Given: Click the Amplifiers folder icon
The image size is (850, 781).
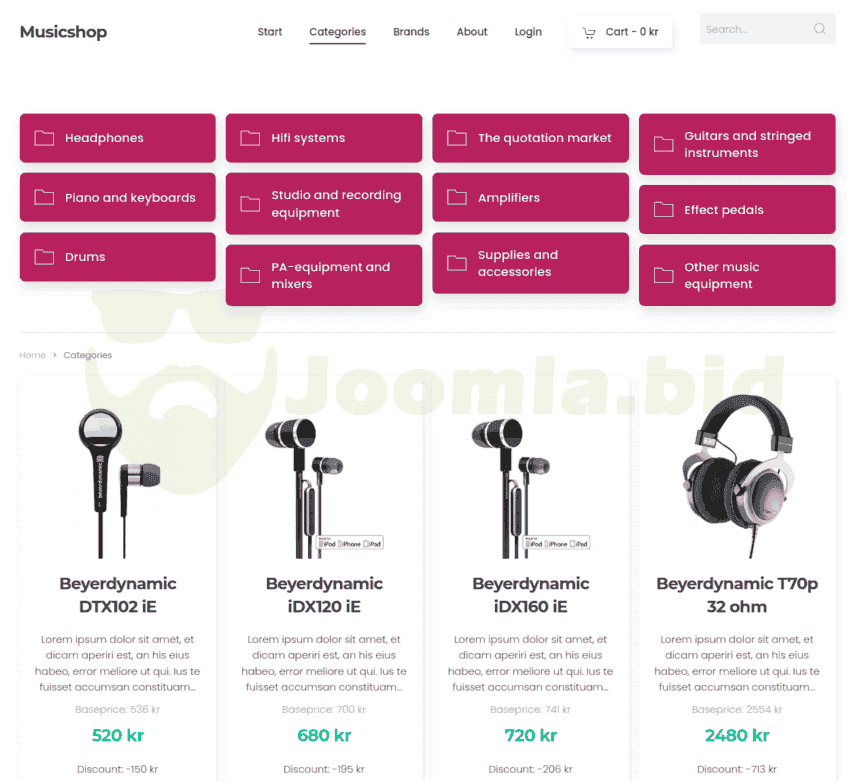Looking at the screenshot, I should 456,197.
